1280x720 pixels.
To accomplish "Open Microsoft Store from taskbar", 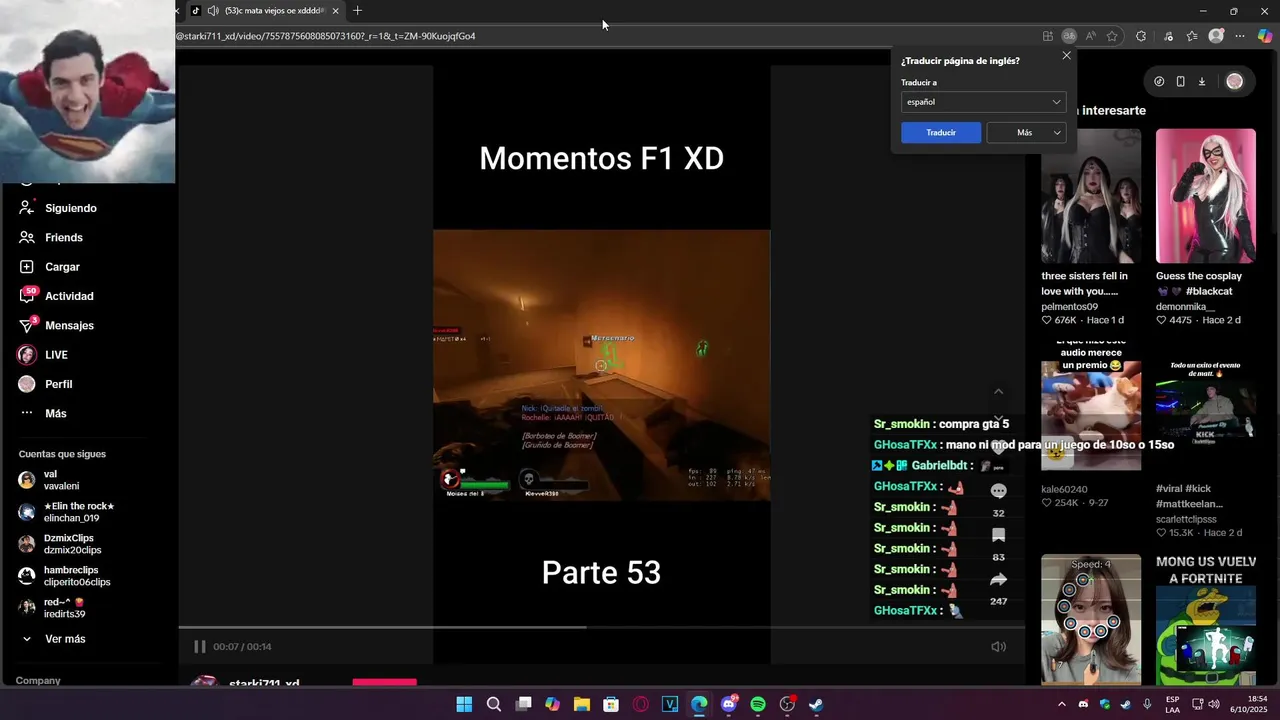I will 611,704.
